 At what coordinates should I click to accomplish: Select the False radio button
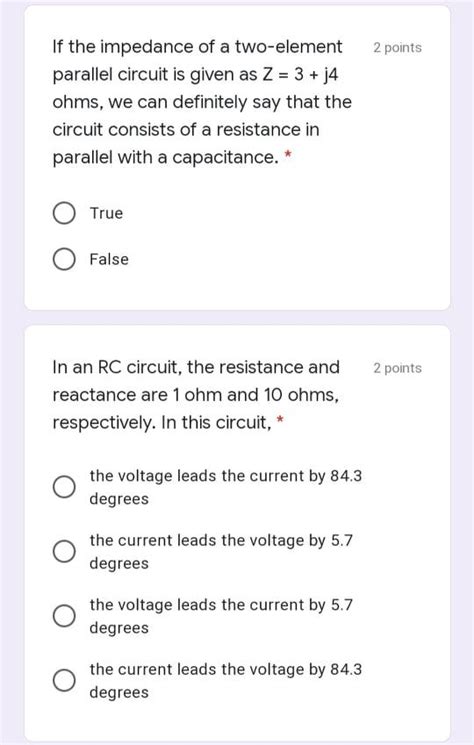click(64, 259)
